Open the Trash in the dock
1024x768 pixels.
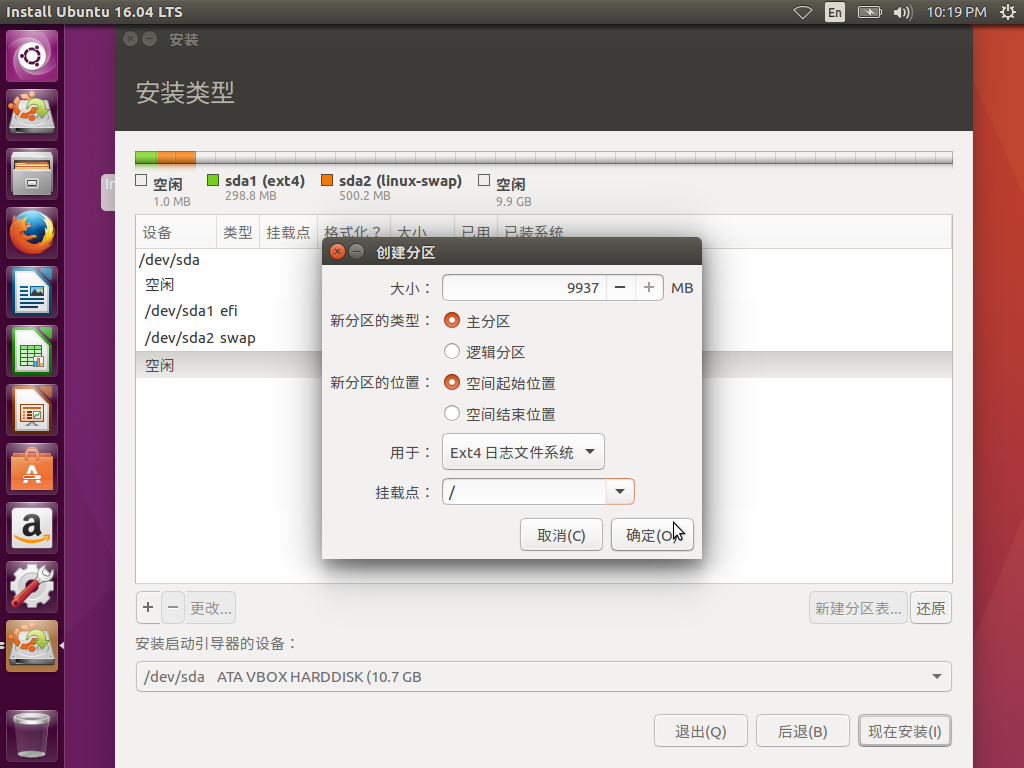point(32,735)
